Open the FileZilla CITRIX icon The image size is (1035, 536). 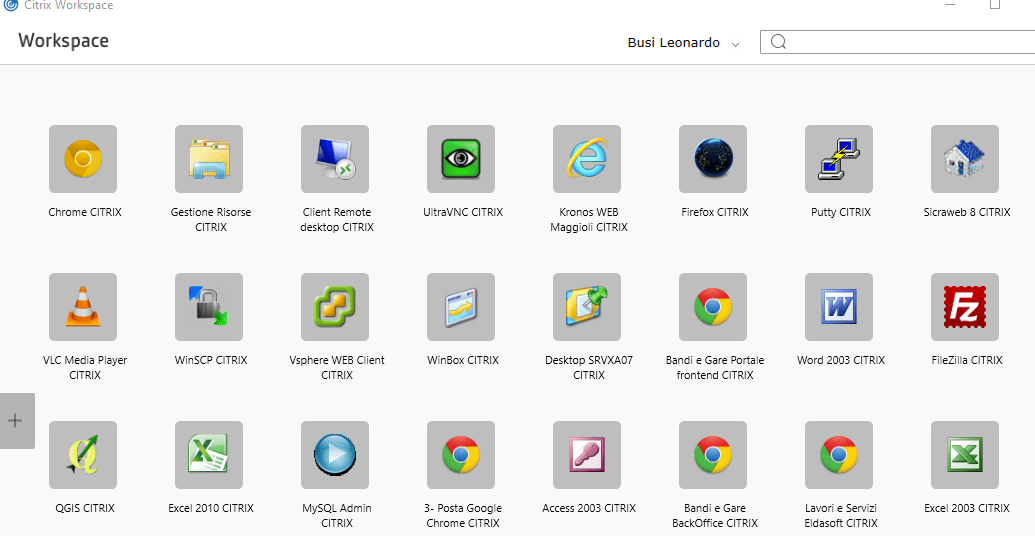click(x=965, y=307)
